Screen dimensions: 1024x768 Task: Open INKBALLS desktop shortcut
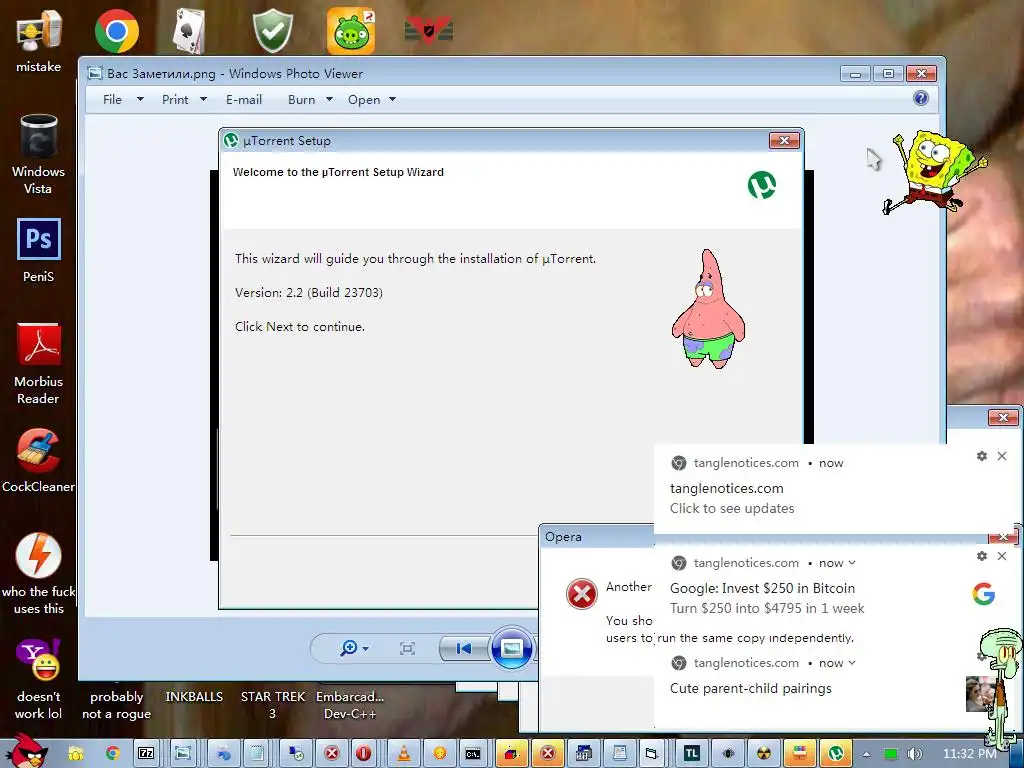(194, 697)
